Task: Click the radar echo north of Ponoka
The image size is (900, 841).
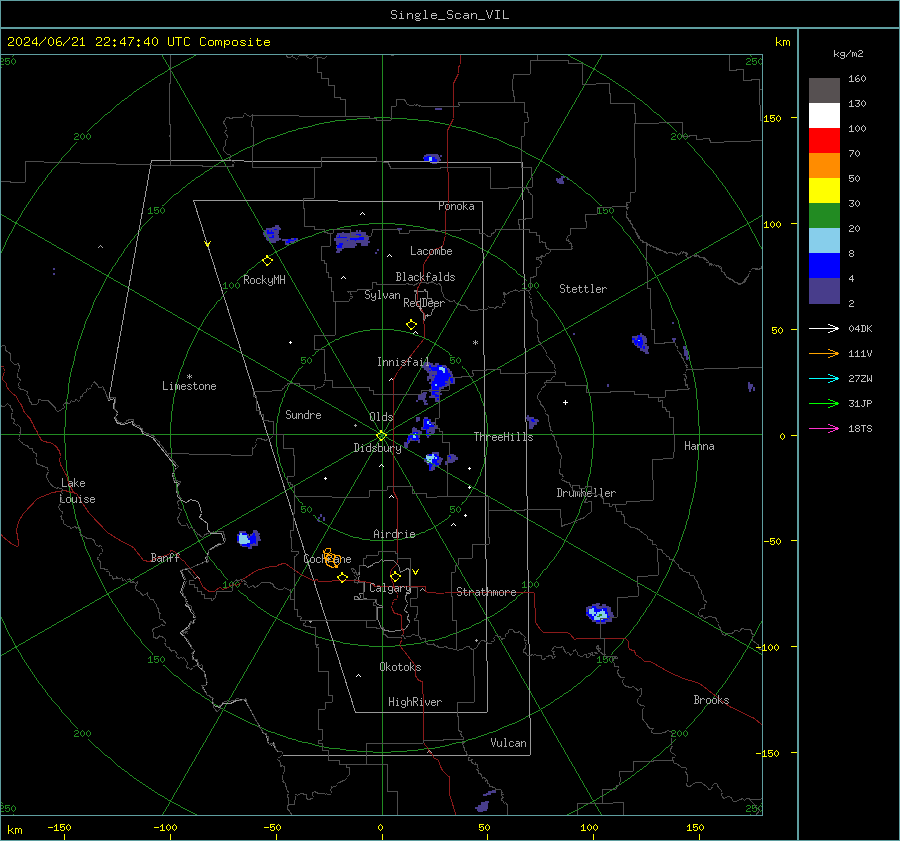Action: click(x=432, y=158)
